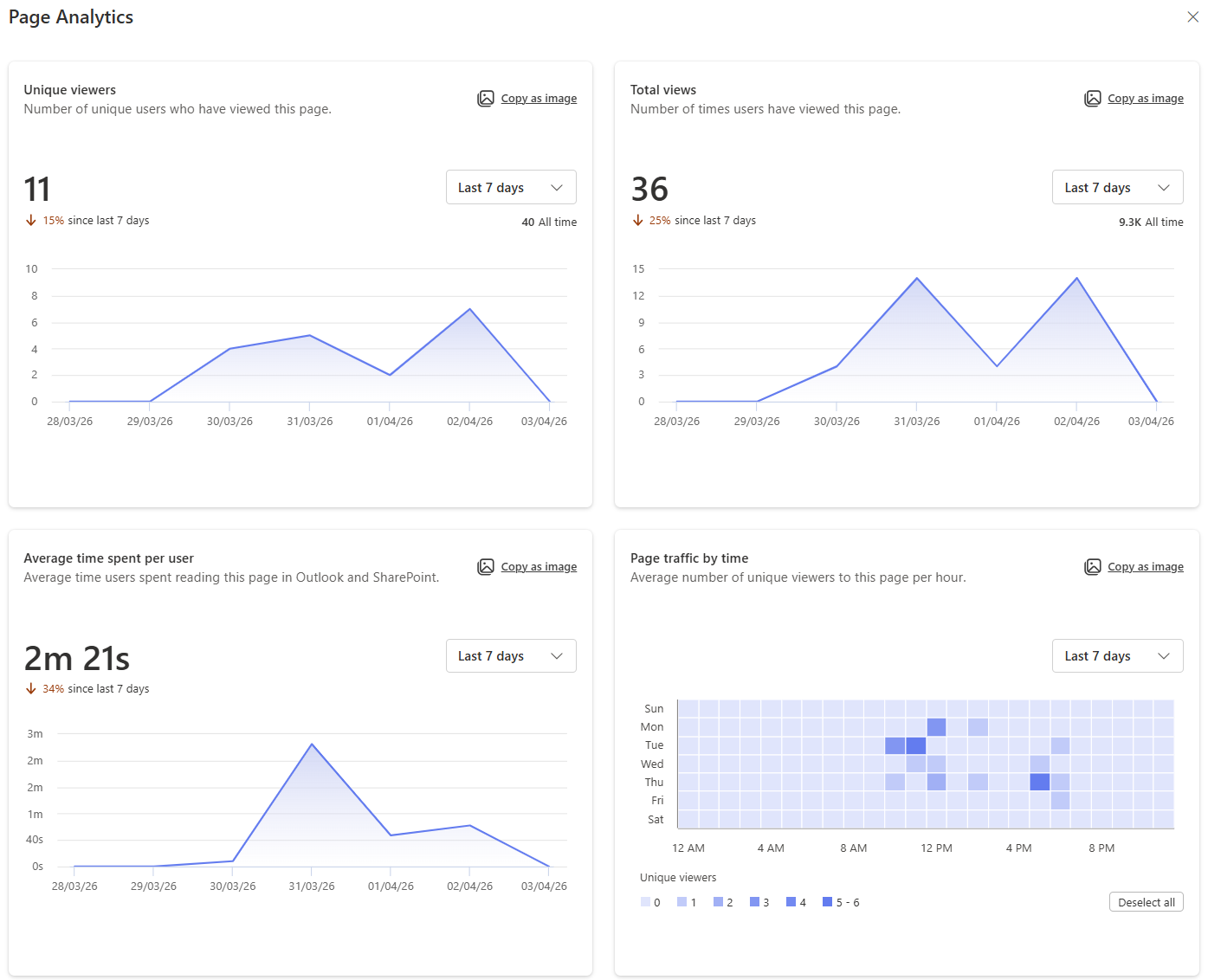This screenshot has width=1208, height=980.
Task: Click the darkest Thursday heatmap cell
Action: [1039, 782]
